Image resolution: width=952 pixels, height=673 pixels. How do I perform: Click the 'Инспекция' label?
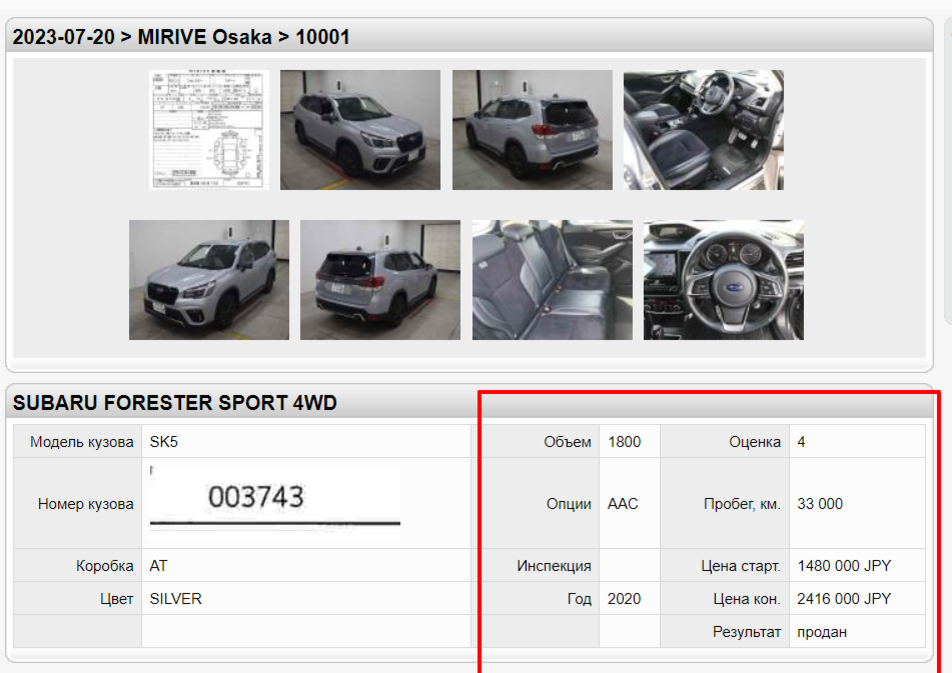tap(554, 565)
